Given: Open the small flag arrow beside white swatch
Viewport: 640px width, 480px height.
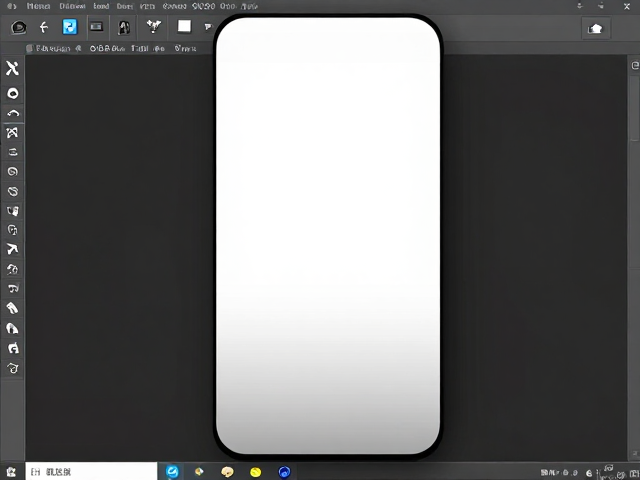Looking at the screenshot, I should [x=208, y=27].
